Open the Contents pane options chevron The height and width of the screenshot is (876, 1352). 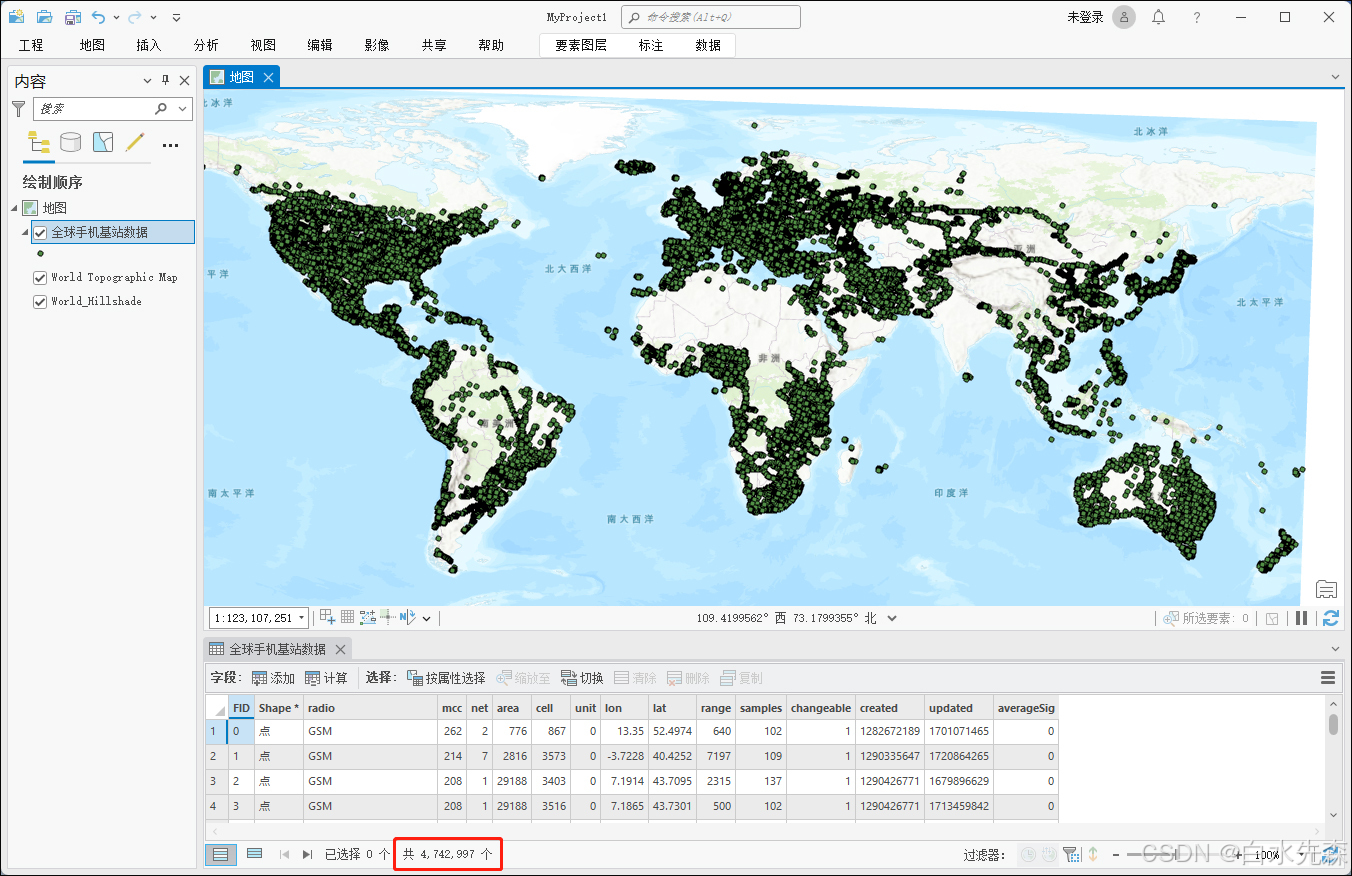pos(148,81)
